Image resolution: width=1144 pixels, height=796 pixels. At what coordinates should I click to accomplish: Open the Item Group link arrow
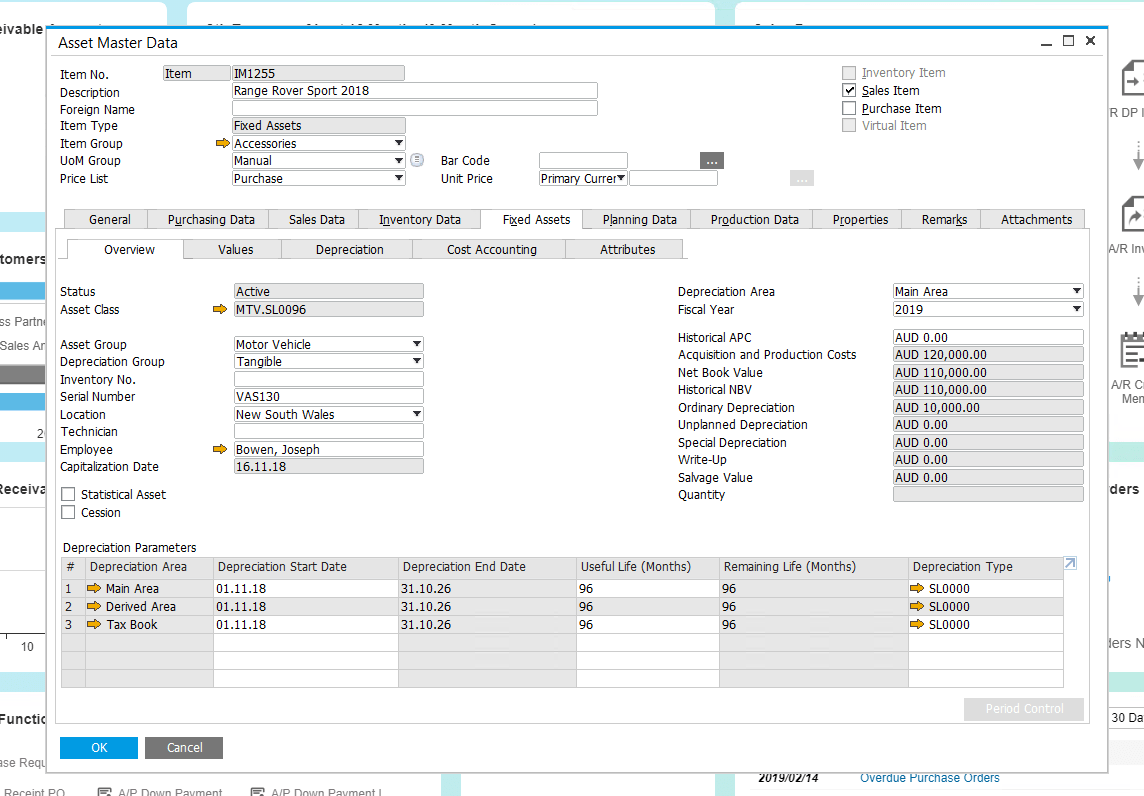(223, 143)
